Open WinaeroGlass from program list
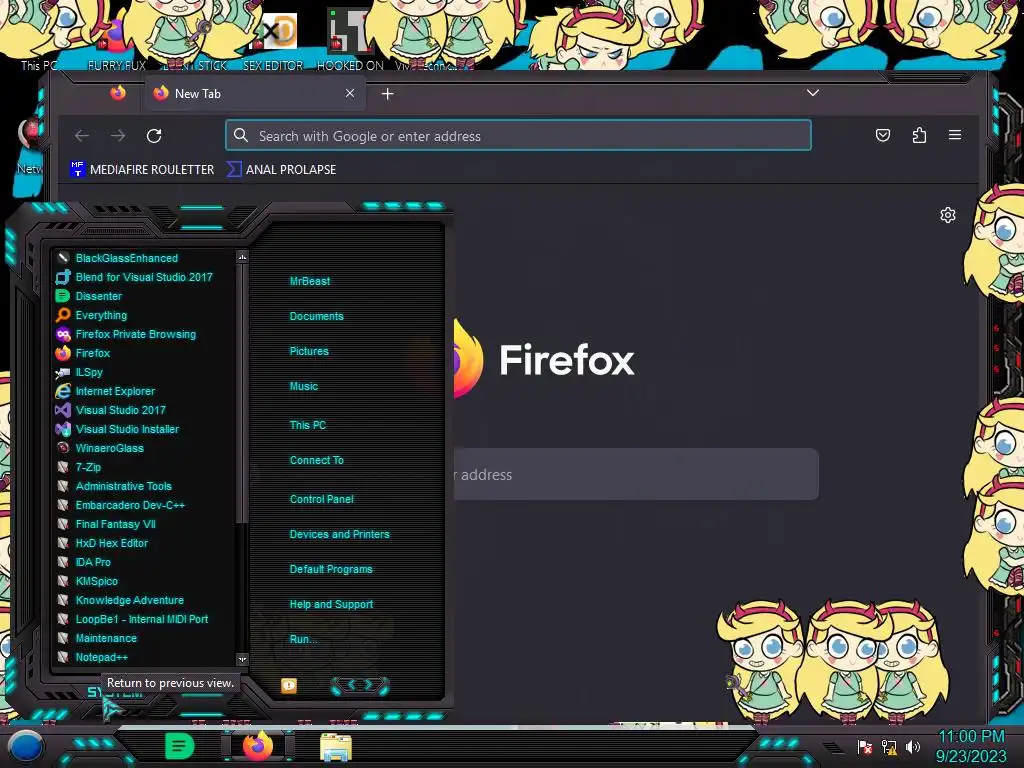 (x=100, y=448)
